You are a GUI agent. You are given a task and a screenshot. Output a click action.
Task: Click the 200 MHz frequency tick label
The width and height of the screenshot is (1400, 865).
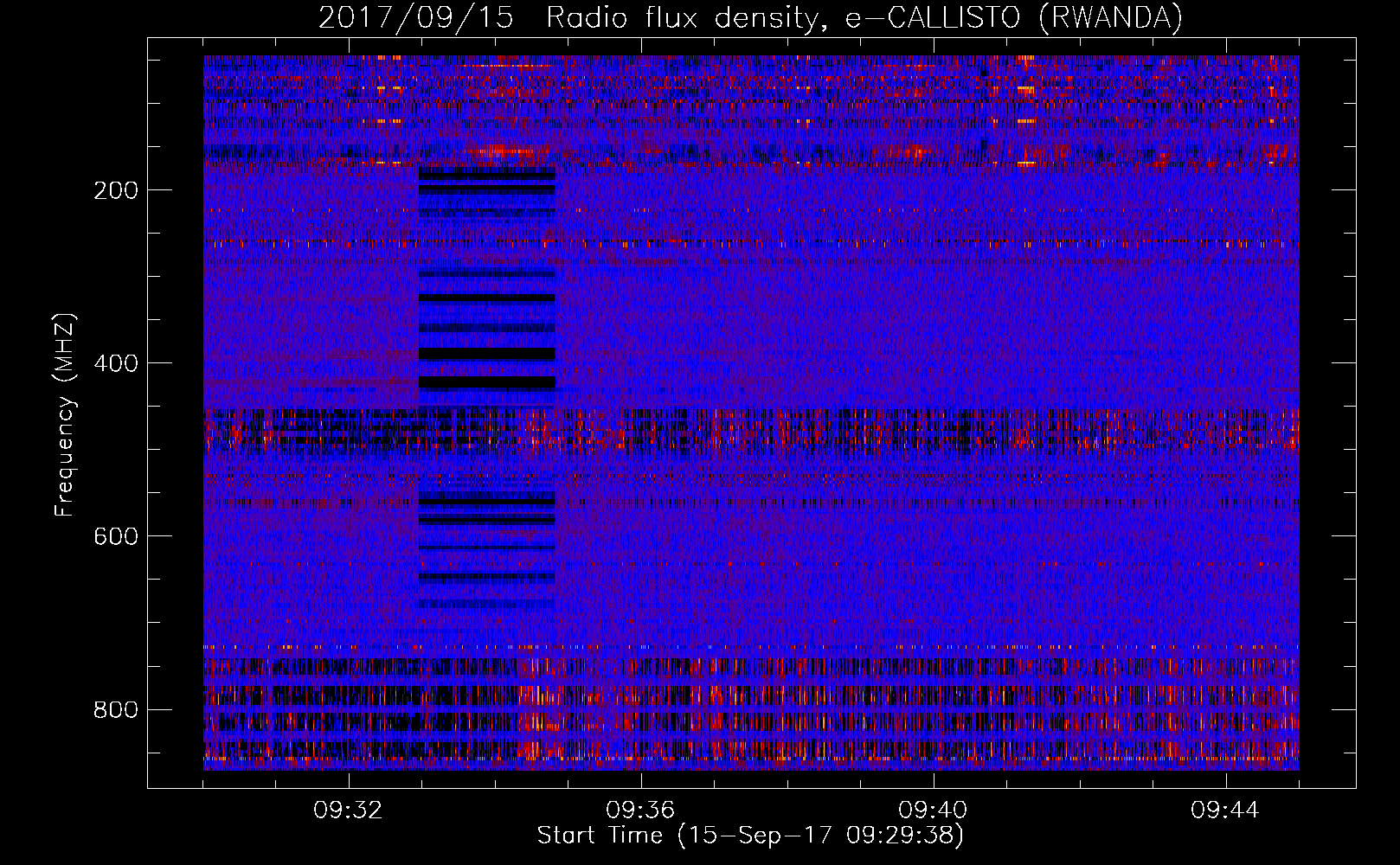coord(116,190)
